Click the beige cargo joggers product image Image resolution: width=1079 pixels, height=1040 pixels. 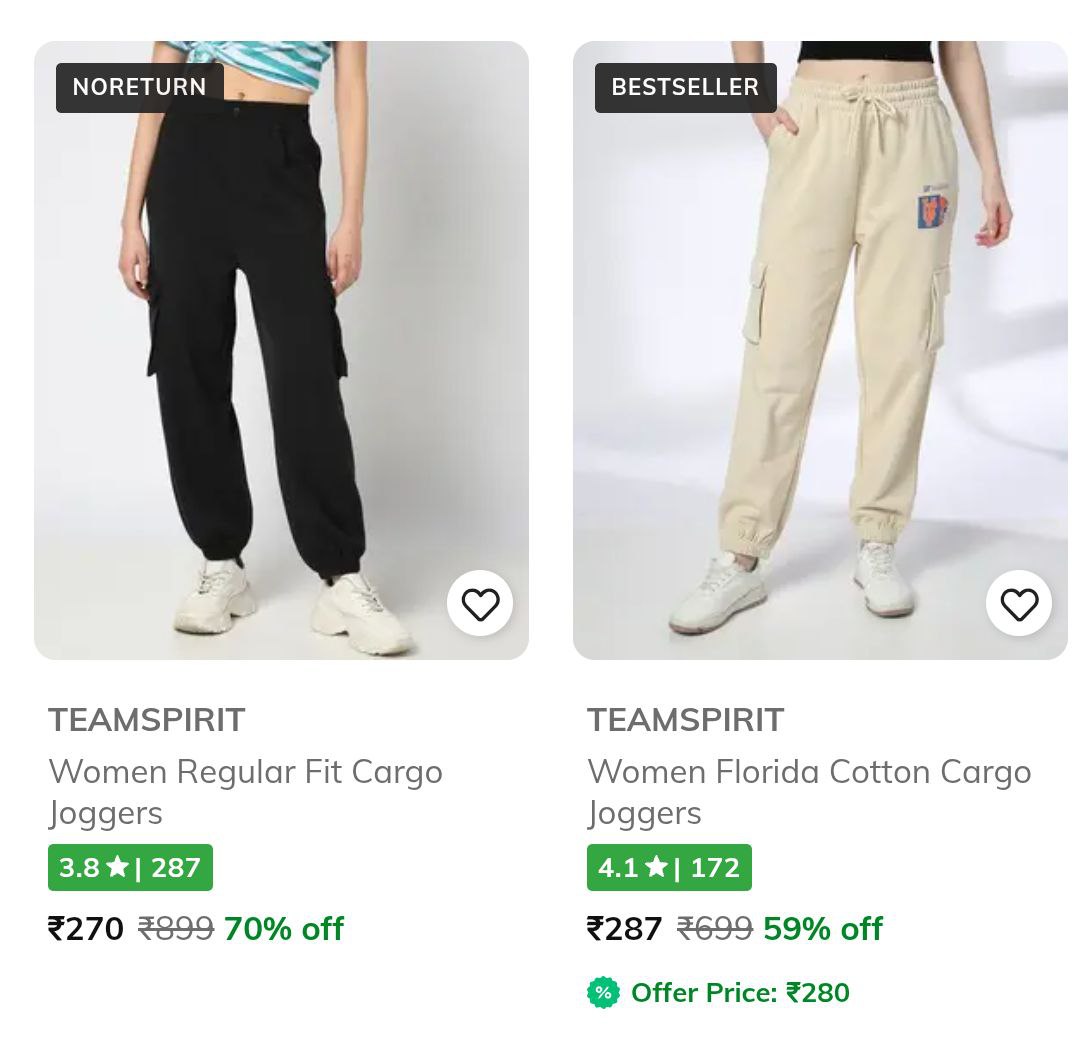coord(820,350)
